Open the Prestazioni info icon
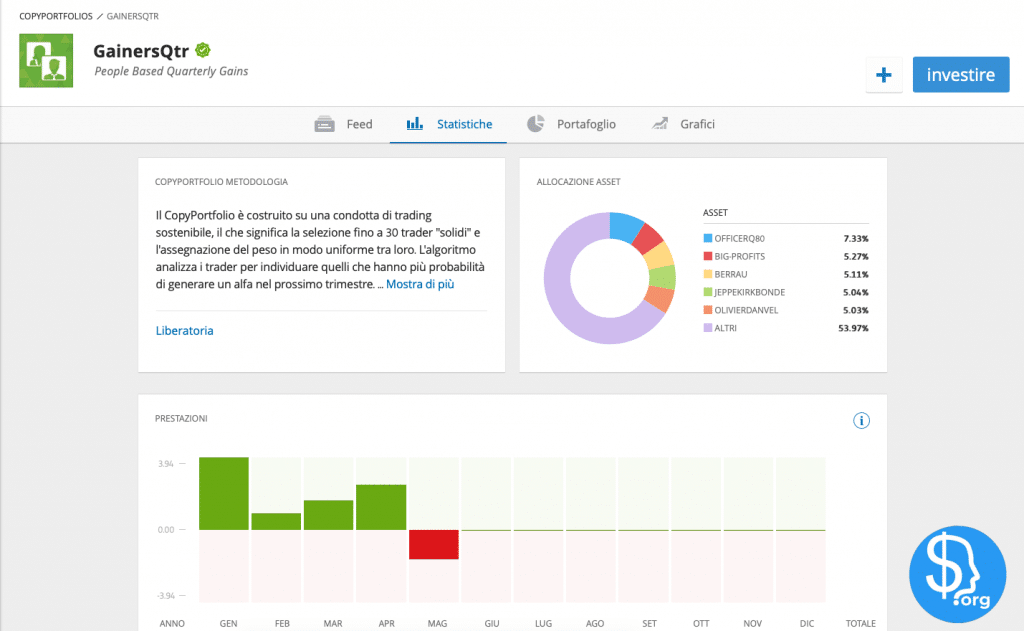1024x631 pixels. coord(861,421)
